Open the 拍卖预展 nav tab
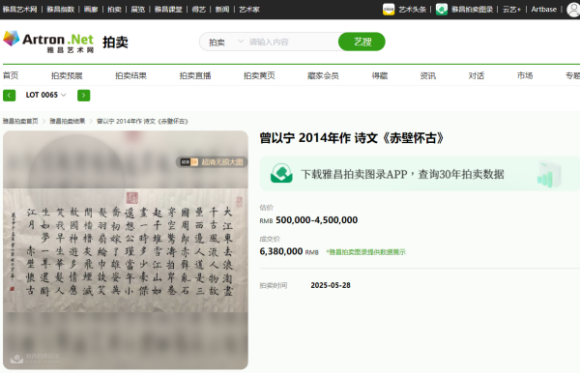The width and height of the screenshot is (580, 373). [x=67, y=75]
